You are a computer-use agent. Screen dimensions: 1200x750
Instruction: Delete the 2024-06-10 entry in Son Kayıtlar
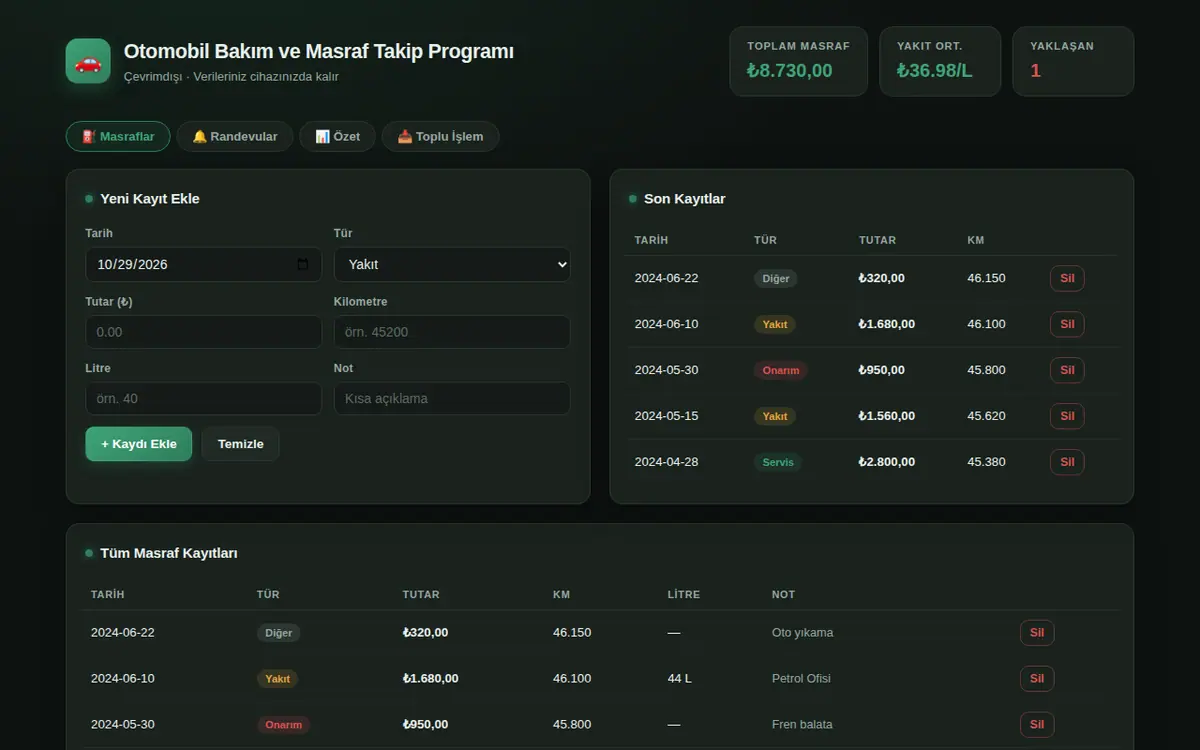tap(1067, 324)
